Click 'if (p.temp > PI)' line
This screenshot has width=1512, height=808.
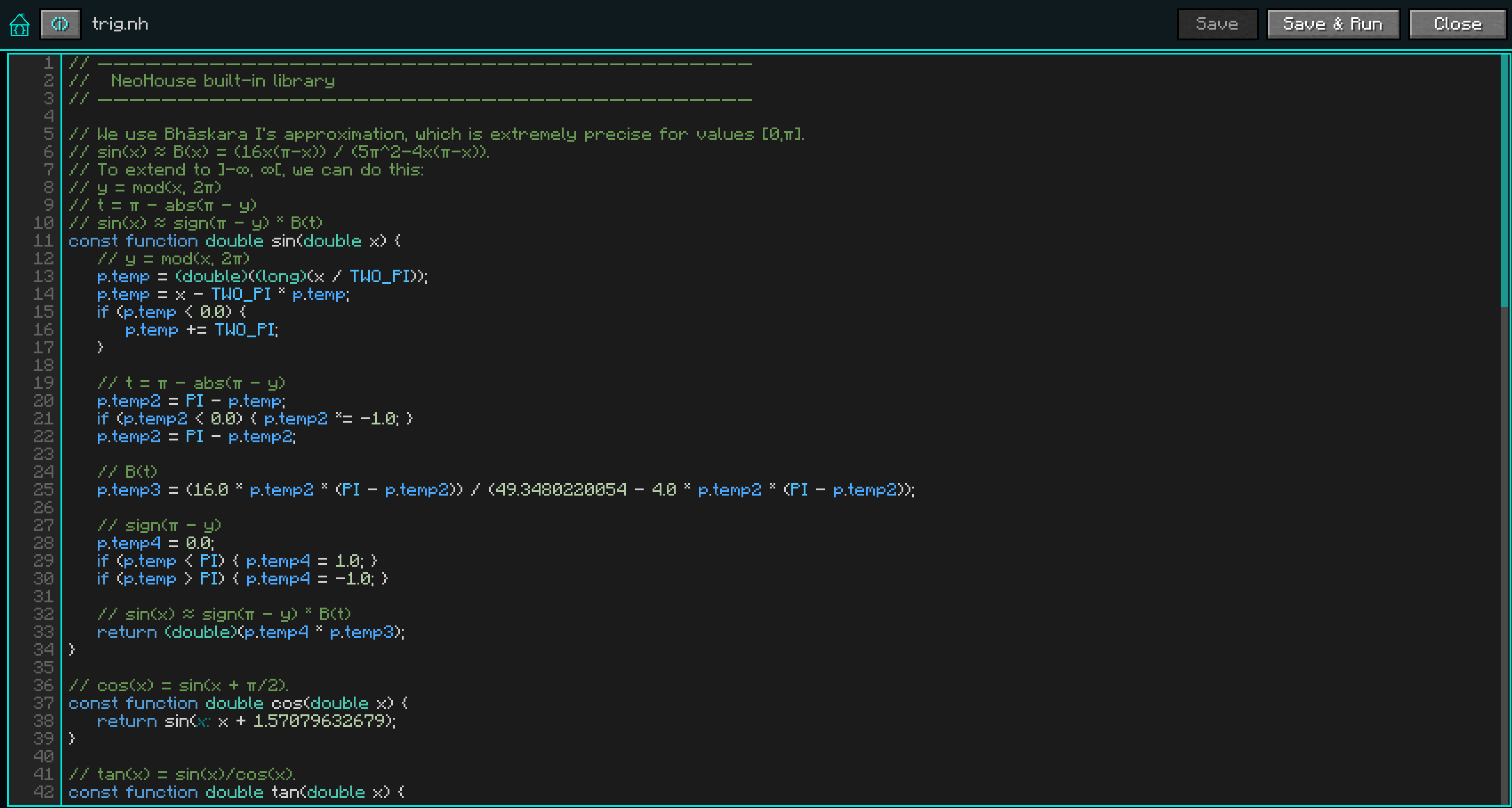pyautogui.click(x=242, y=579)
